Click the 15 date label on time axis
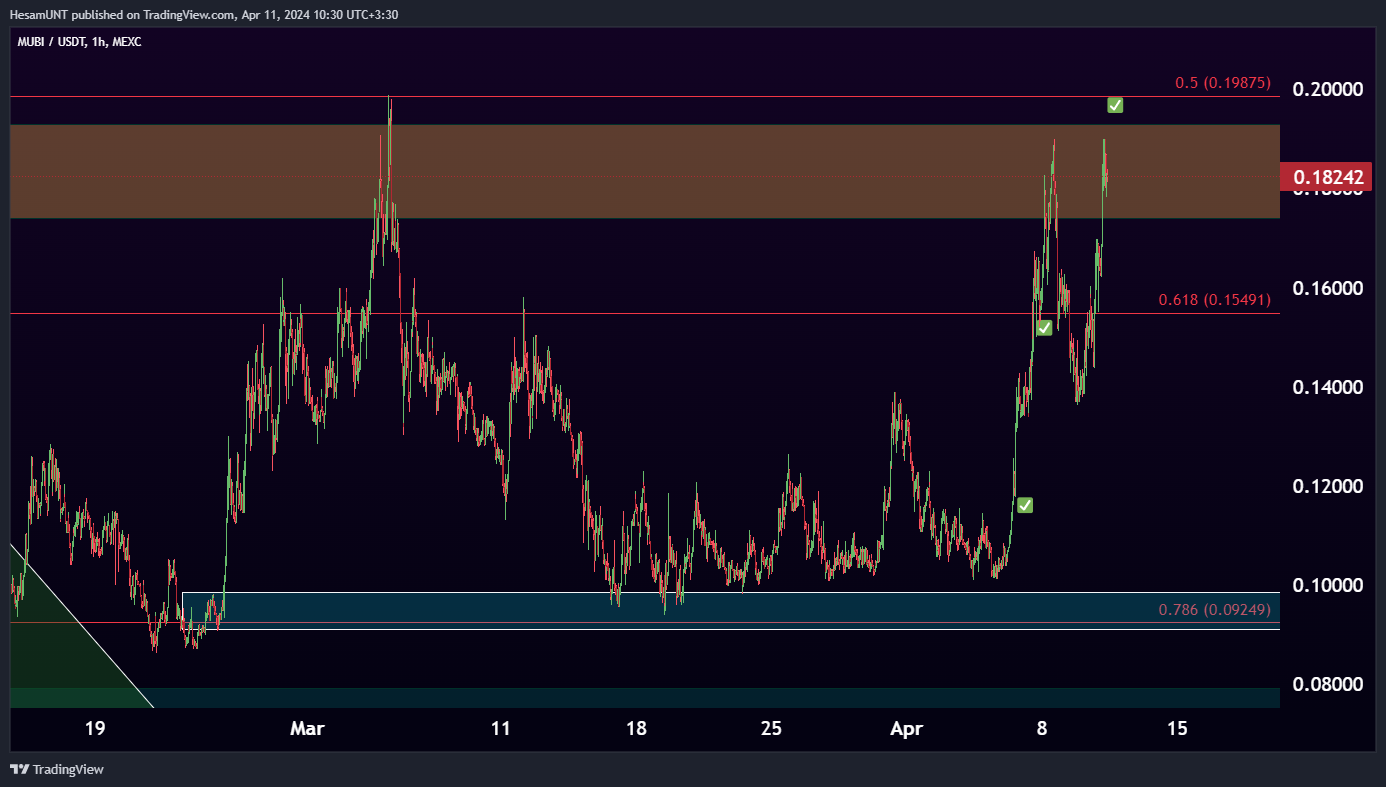This screenshot has height=787, width=1386. pos(1177,729)
